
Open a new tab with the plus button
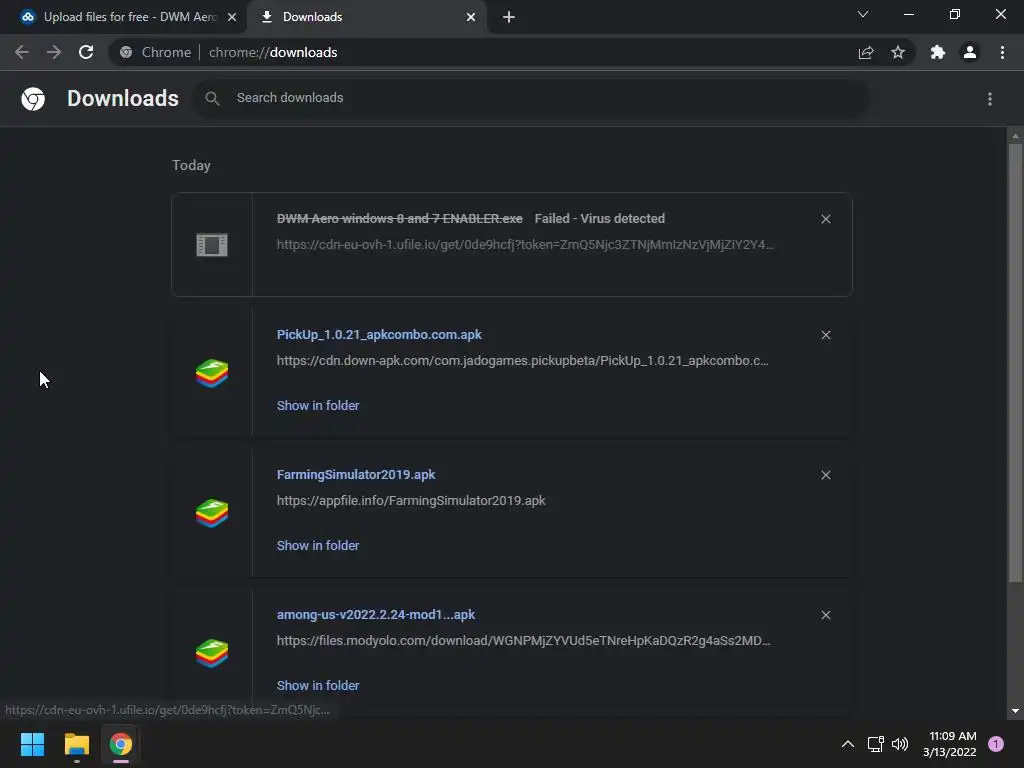pyautogui.click(x=509, y=18)
